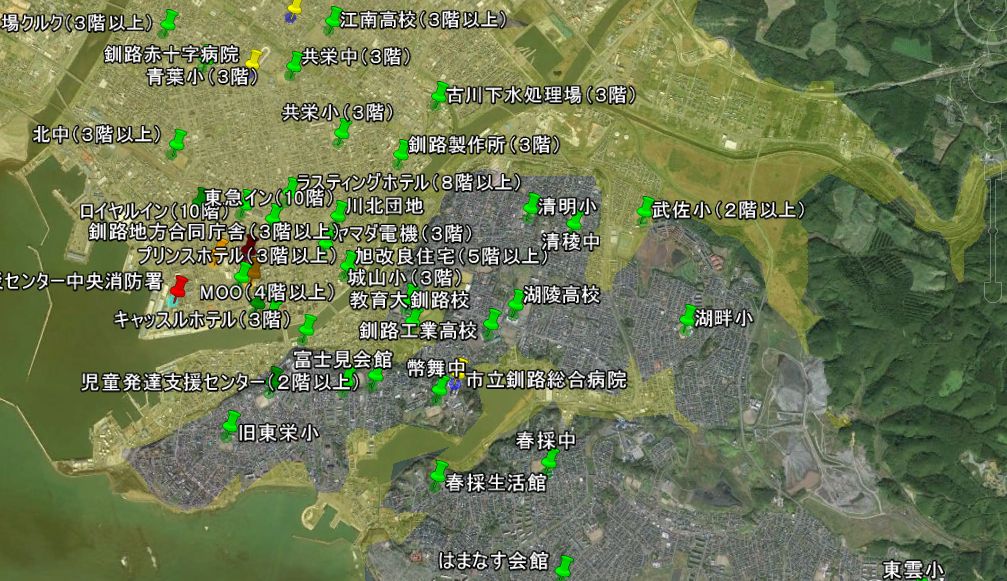Click the キャッスルホテル placemark label
The height and width of the screenshot is (581, 1007).
[x=202, y=319]
